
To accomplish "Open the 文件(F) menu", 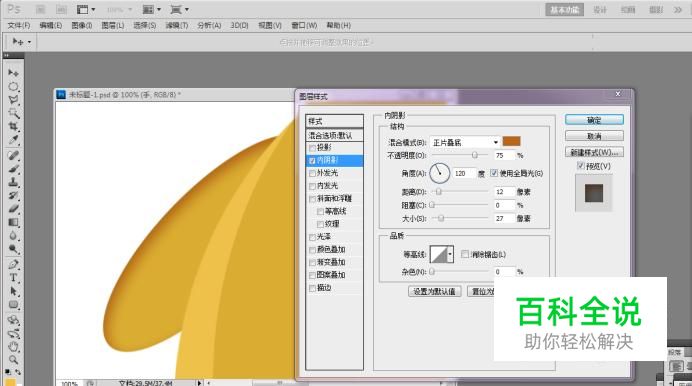I will coord(19,26).
